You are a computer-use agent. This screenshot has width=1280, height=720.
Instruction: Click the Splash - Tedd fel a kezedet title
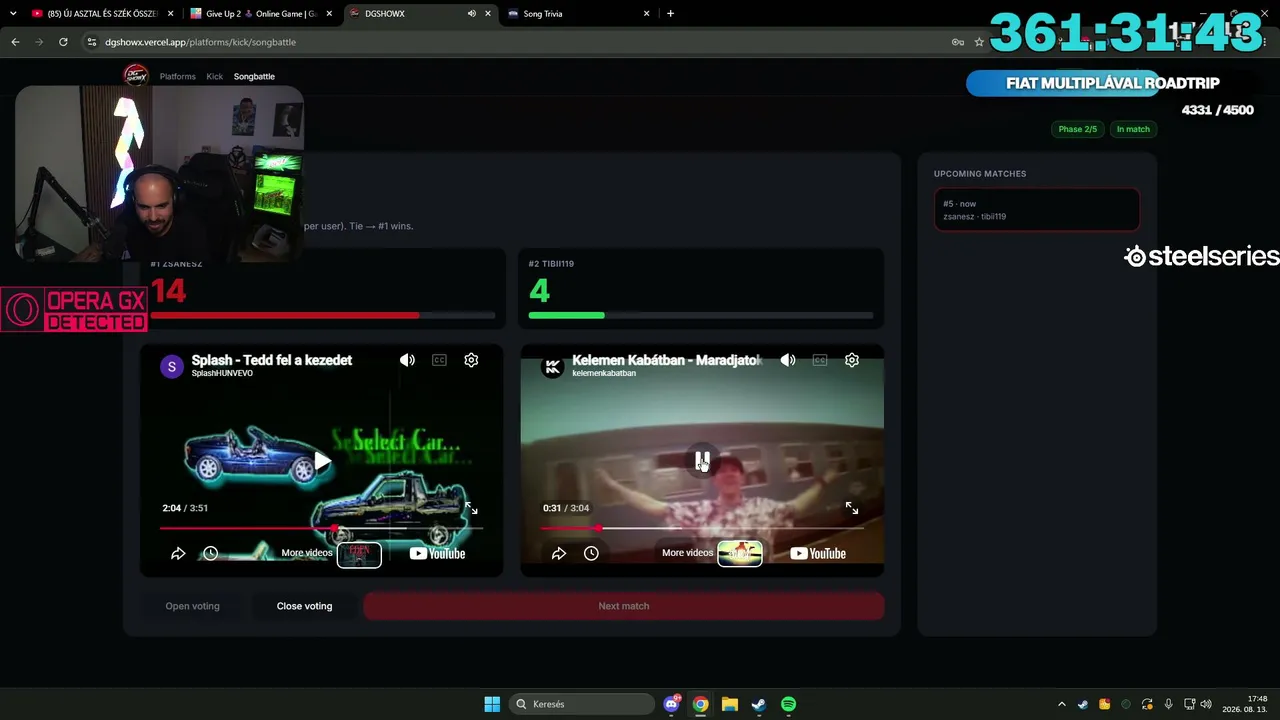click(x=272, y=360)
